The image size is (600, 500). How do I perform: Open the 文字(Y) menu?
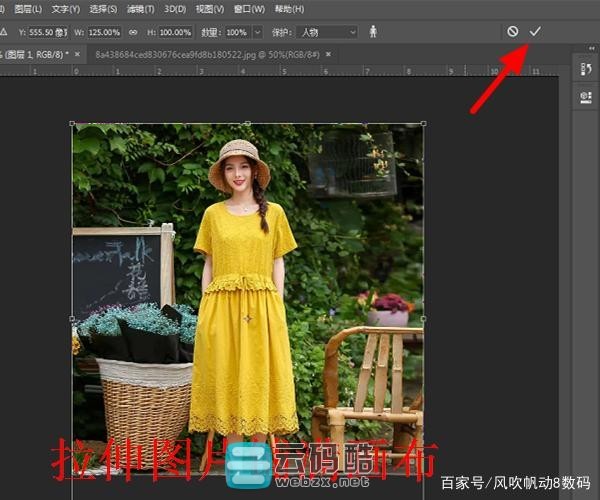(x=65, y=9)
